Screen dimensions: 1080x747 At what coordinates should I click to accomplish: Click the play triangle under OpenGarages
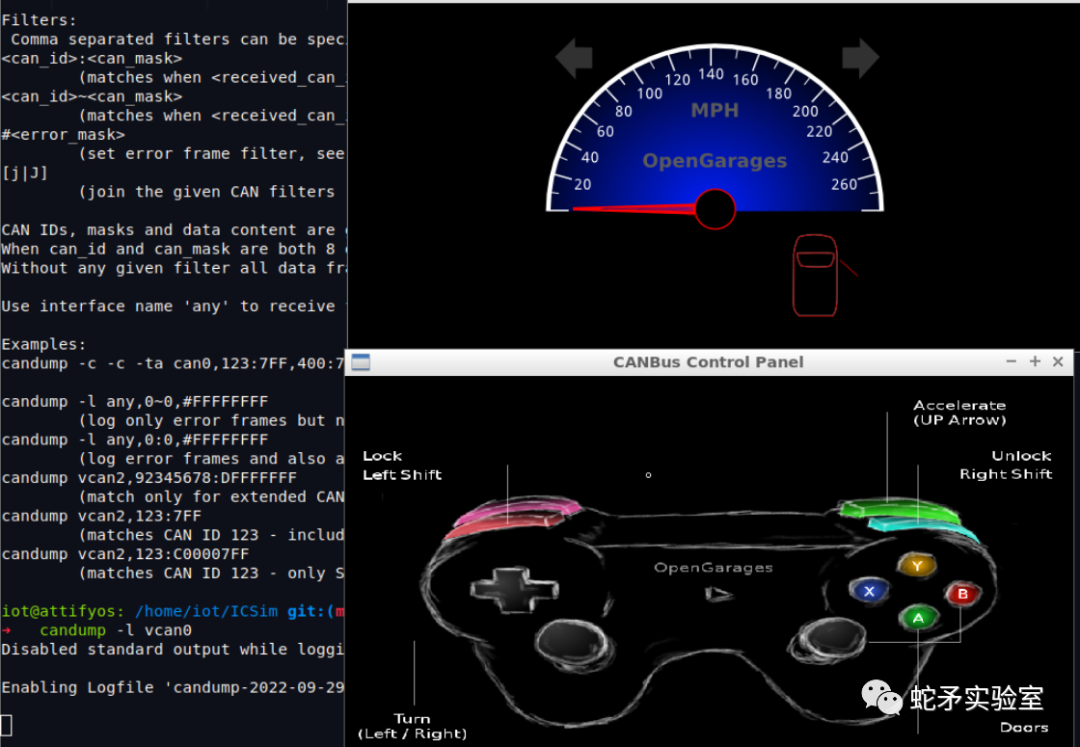tap(718, 593)
